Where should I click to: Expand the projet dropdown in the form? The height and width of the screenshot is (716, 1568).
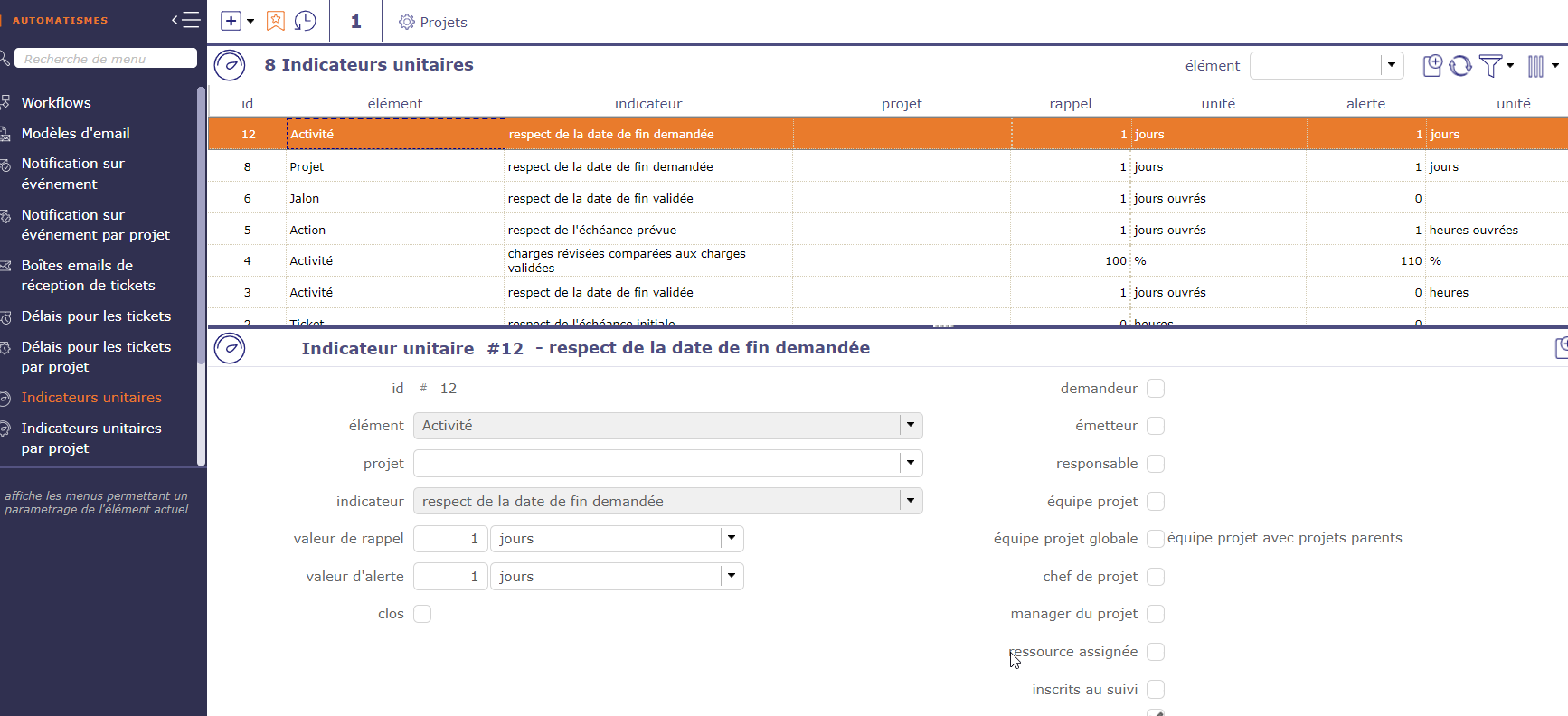[x=911, y=464]
